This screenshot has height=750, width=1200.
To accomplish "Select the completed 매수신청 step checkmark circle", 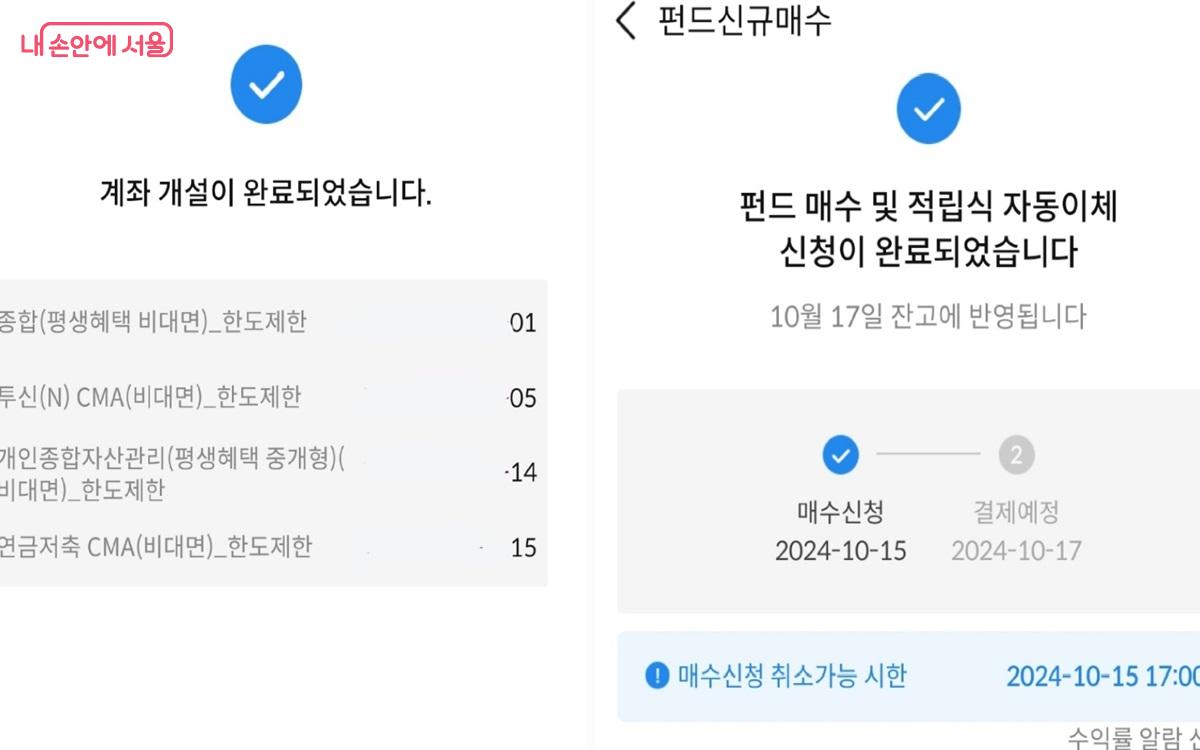I will (840, 455).
